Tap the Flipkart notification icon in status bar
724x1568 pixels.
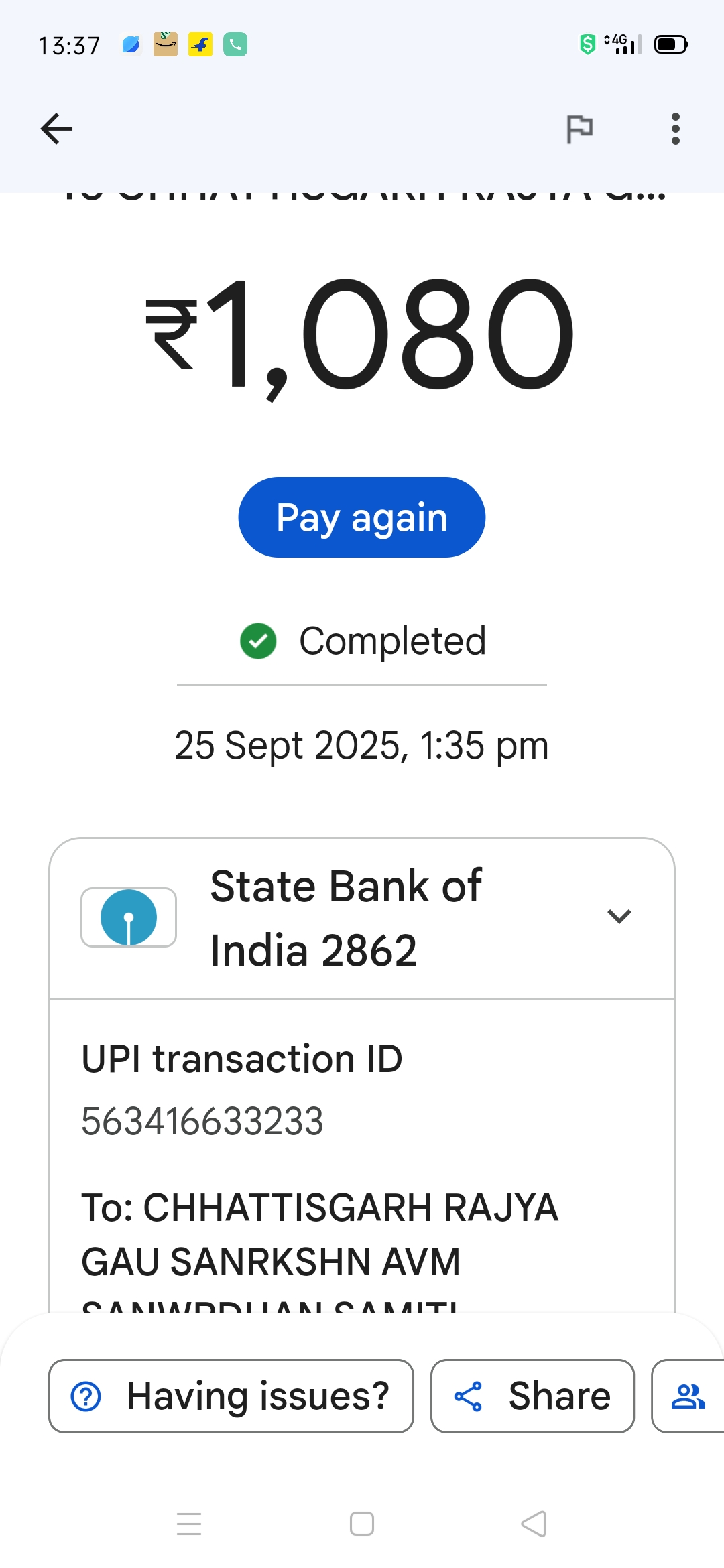pos(200,45)
